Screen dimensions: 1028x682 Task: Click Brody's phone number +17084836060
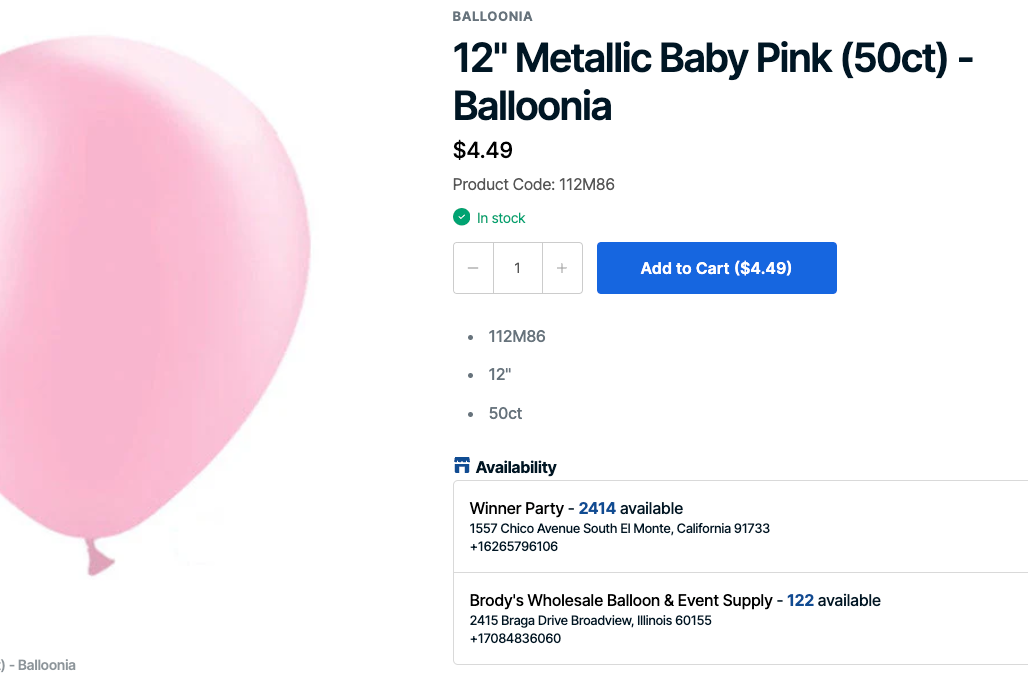point(515,639)
